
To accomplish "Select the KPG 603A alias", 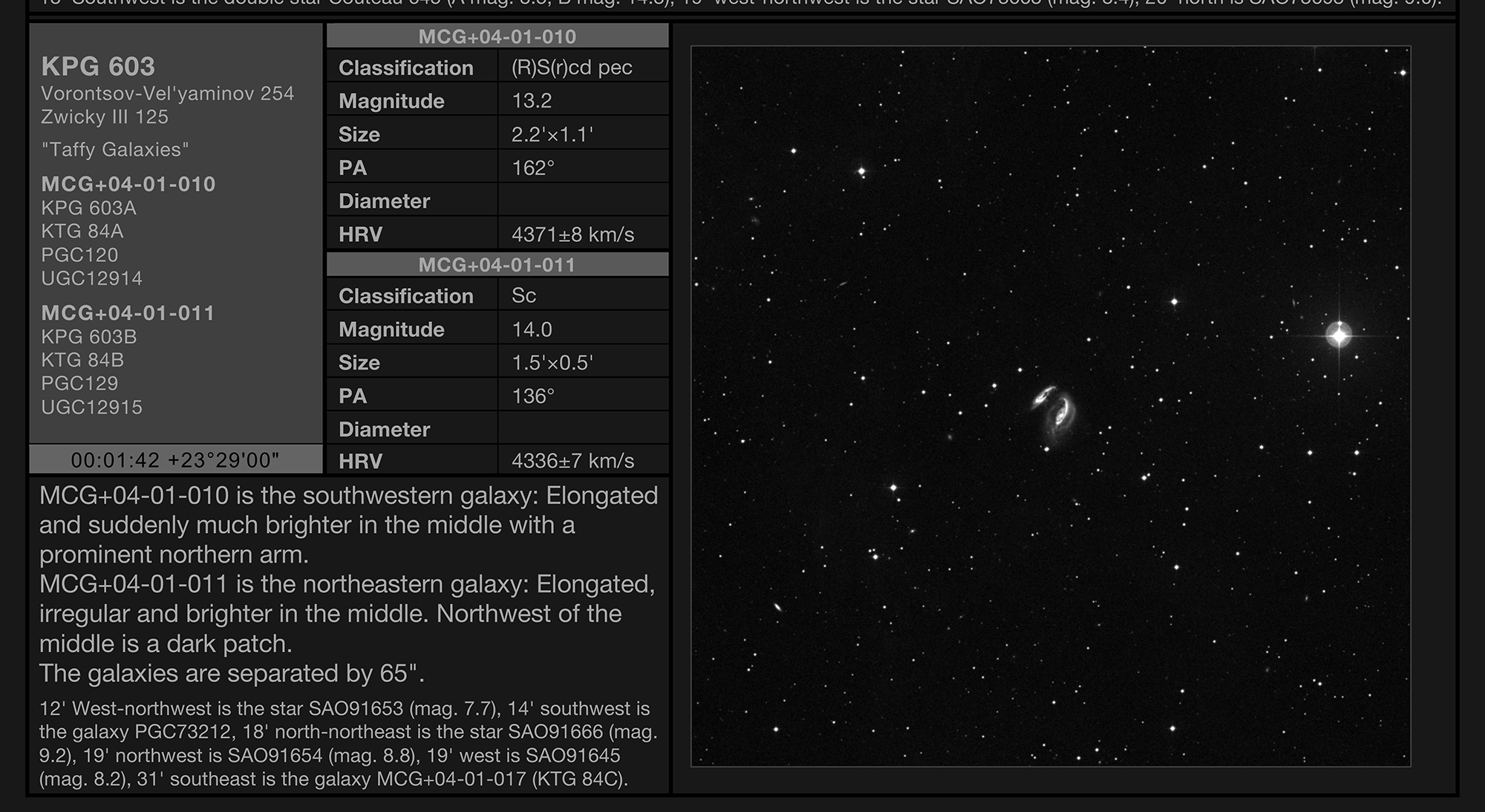I will 89,208.
